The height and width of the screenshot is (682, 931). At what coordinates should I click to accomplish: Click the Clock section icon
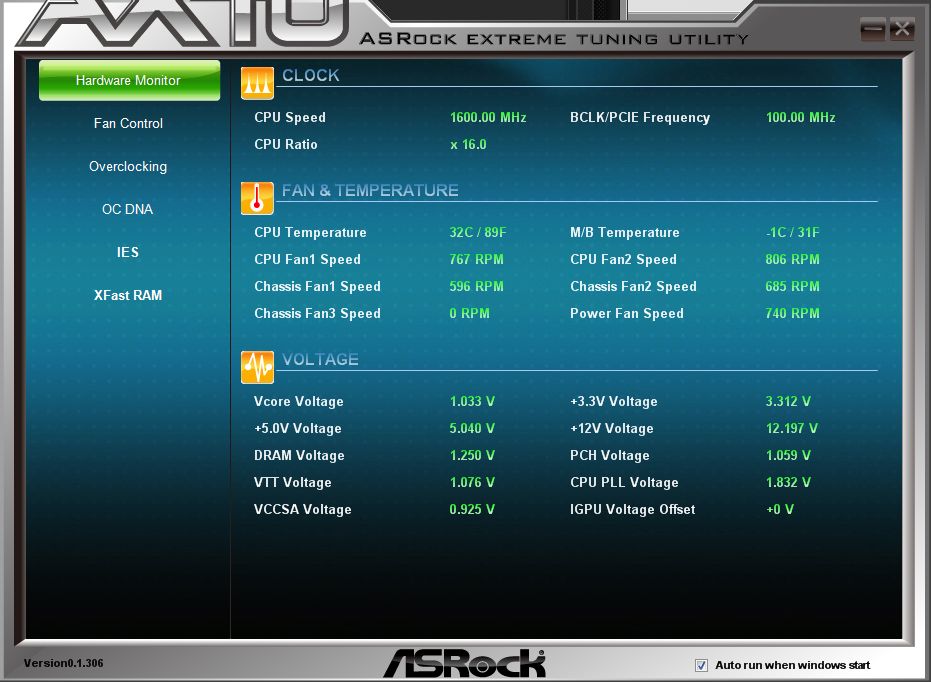257,83
